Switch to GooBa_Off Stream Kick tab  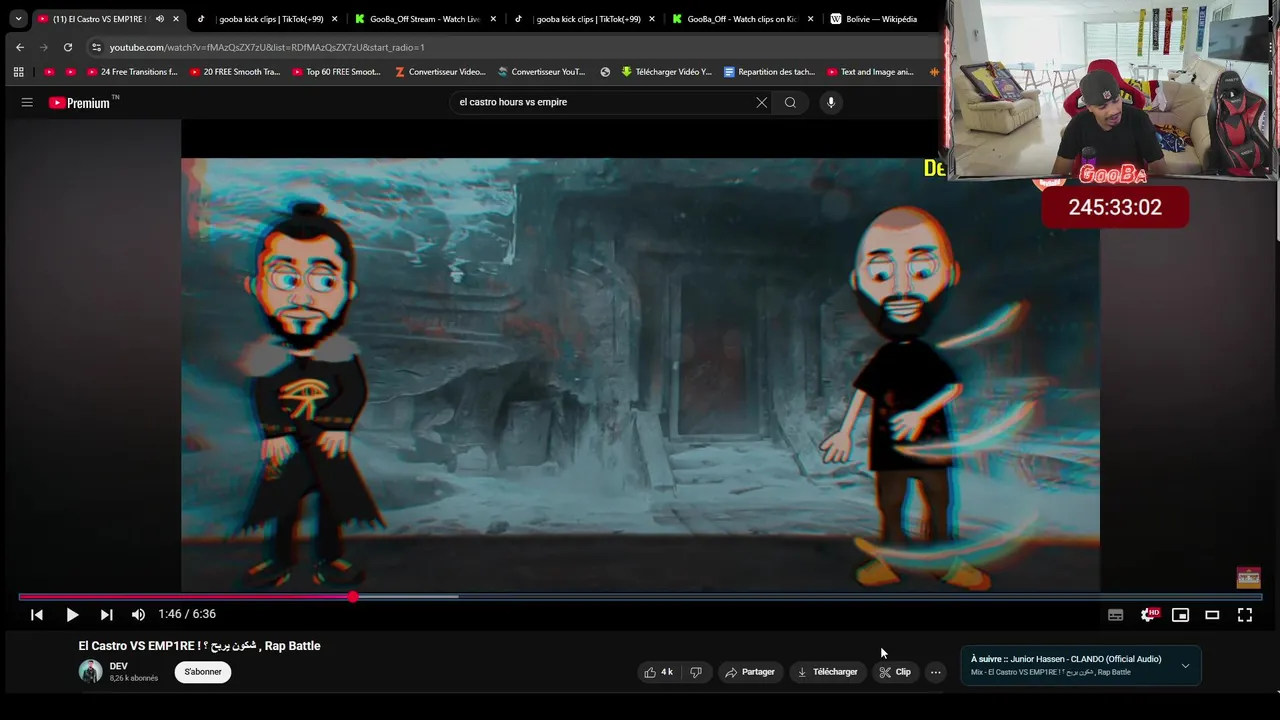426,18
